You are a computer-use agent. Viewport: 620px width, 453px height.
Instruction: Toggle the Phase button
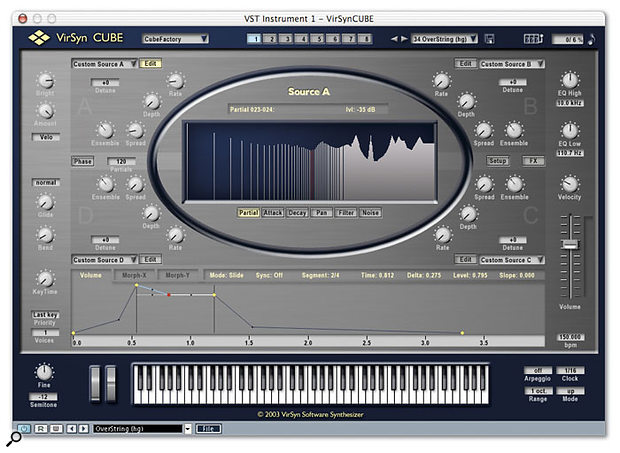(x=83, y=161)
